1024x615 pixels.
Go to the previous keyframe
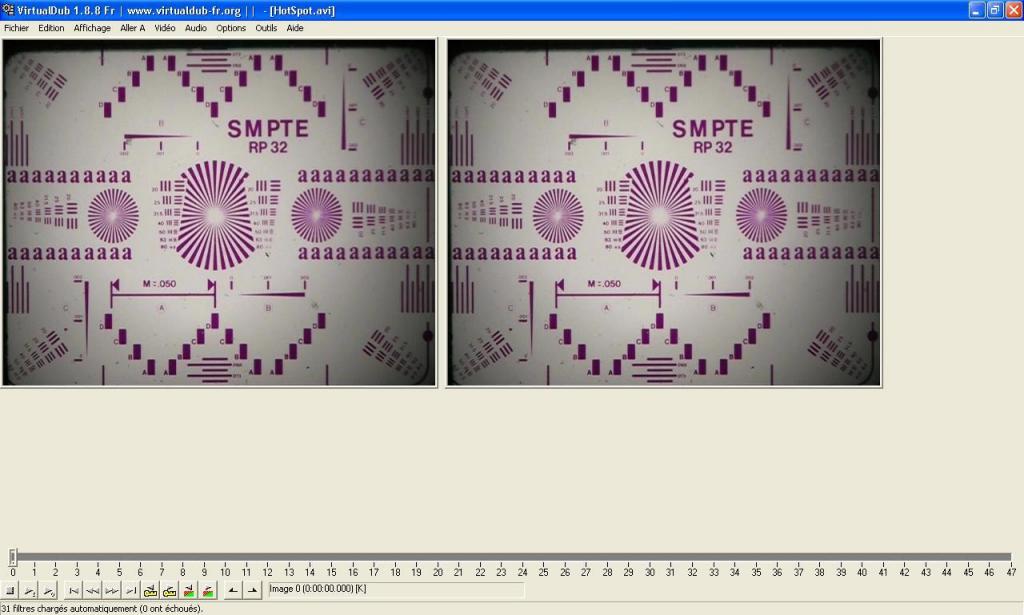(x=150, y=591)
